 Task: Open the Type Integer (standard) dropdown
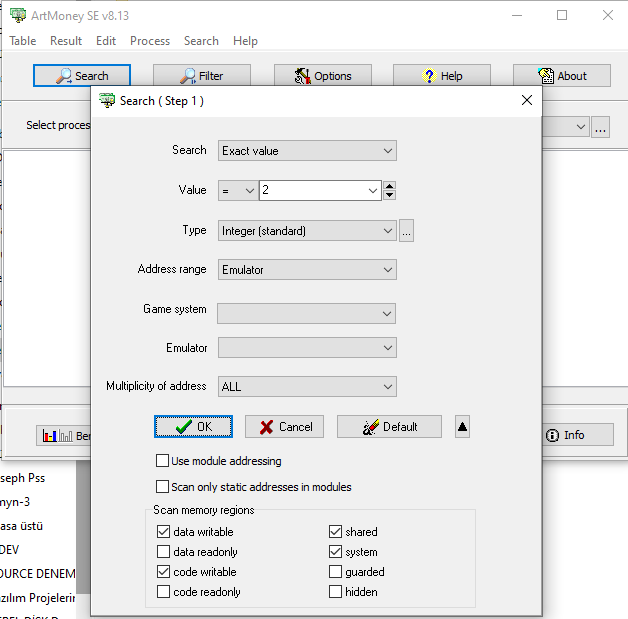(x=307, y=231)
